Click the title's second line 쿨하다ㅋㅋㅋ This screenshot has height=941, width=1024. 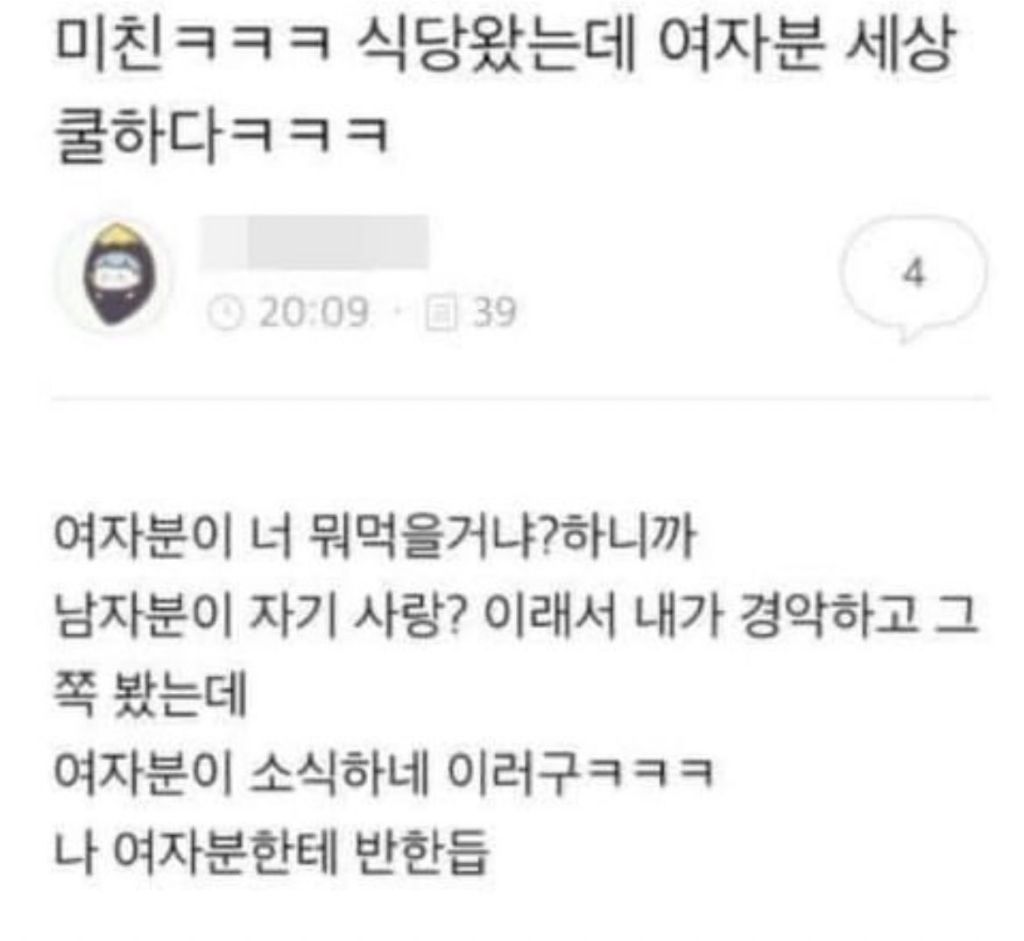point(221,136)
